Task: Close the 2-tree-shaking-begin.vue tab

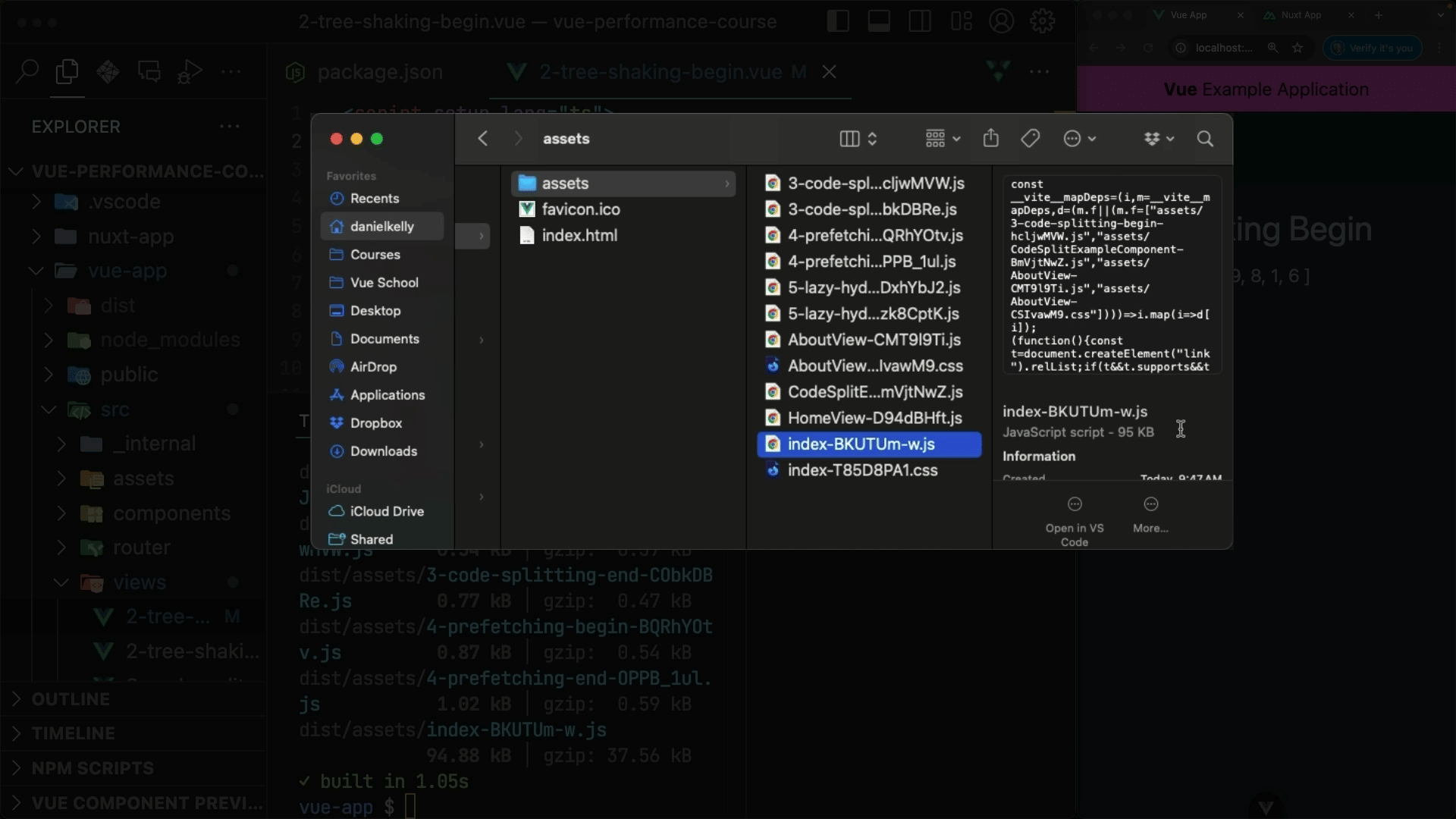Action: coord(830,72)
